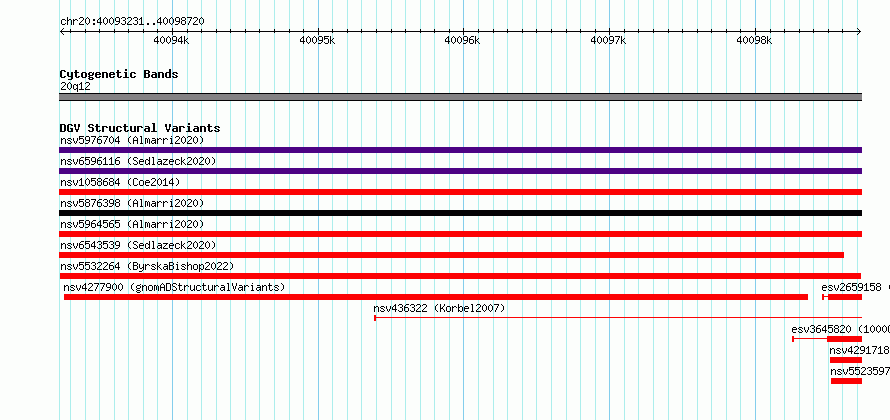Click the 40094k ruler label
Viewport: 890px width, 420px height.
tap(171, 40)
